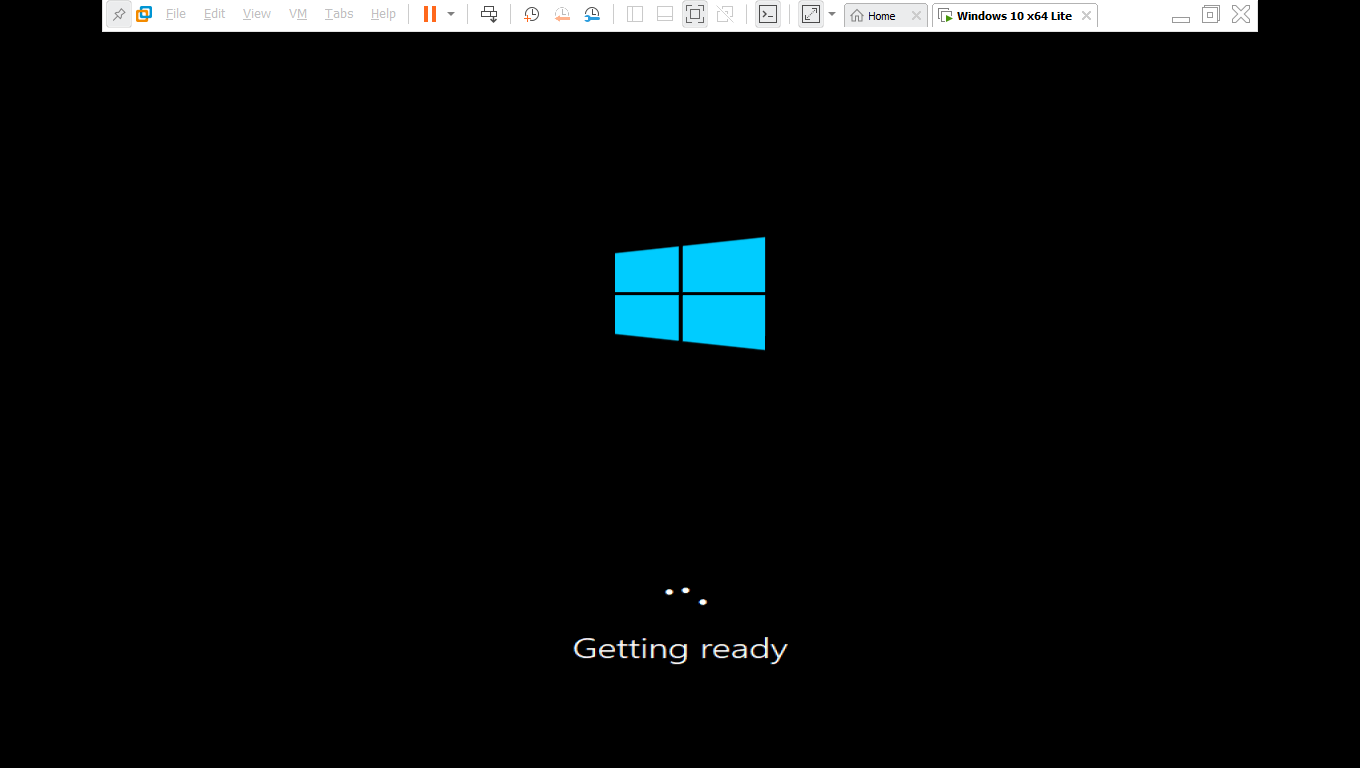Toggle full screen mode icon
1360x768 pixels.
tap(695, 14)
